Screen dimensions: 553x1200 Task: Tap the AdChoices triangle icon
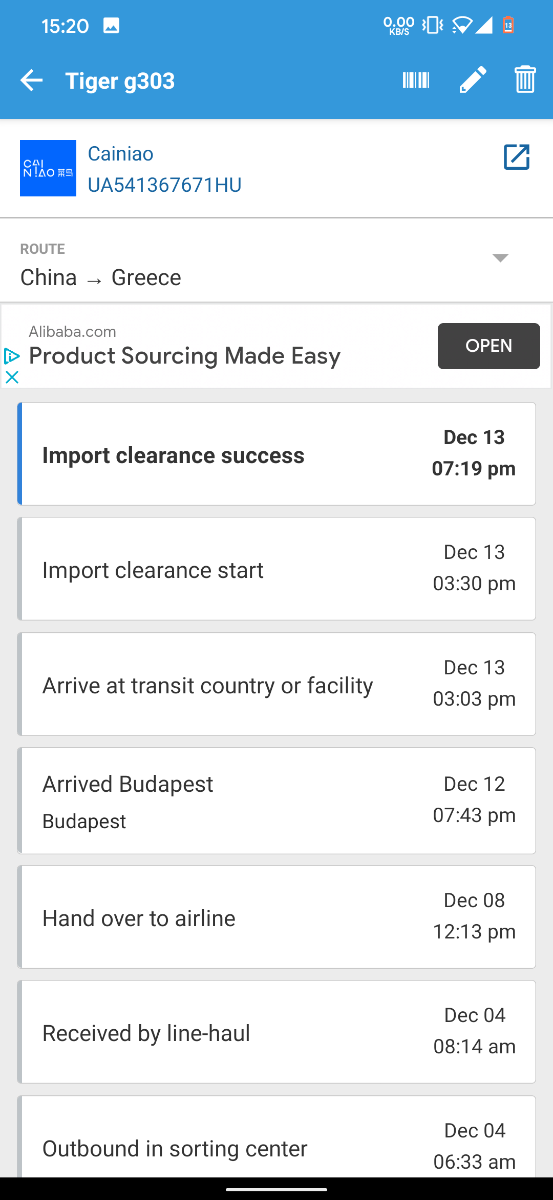coord(12,355)
